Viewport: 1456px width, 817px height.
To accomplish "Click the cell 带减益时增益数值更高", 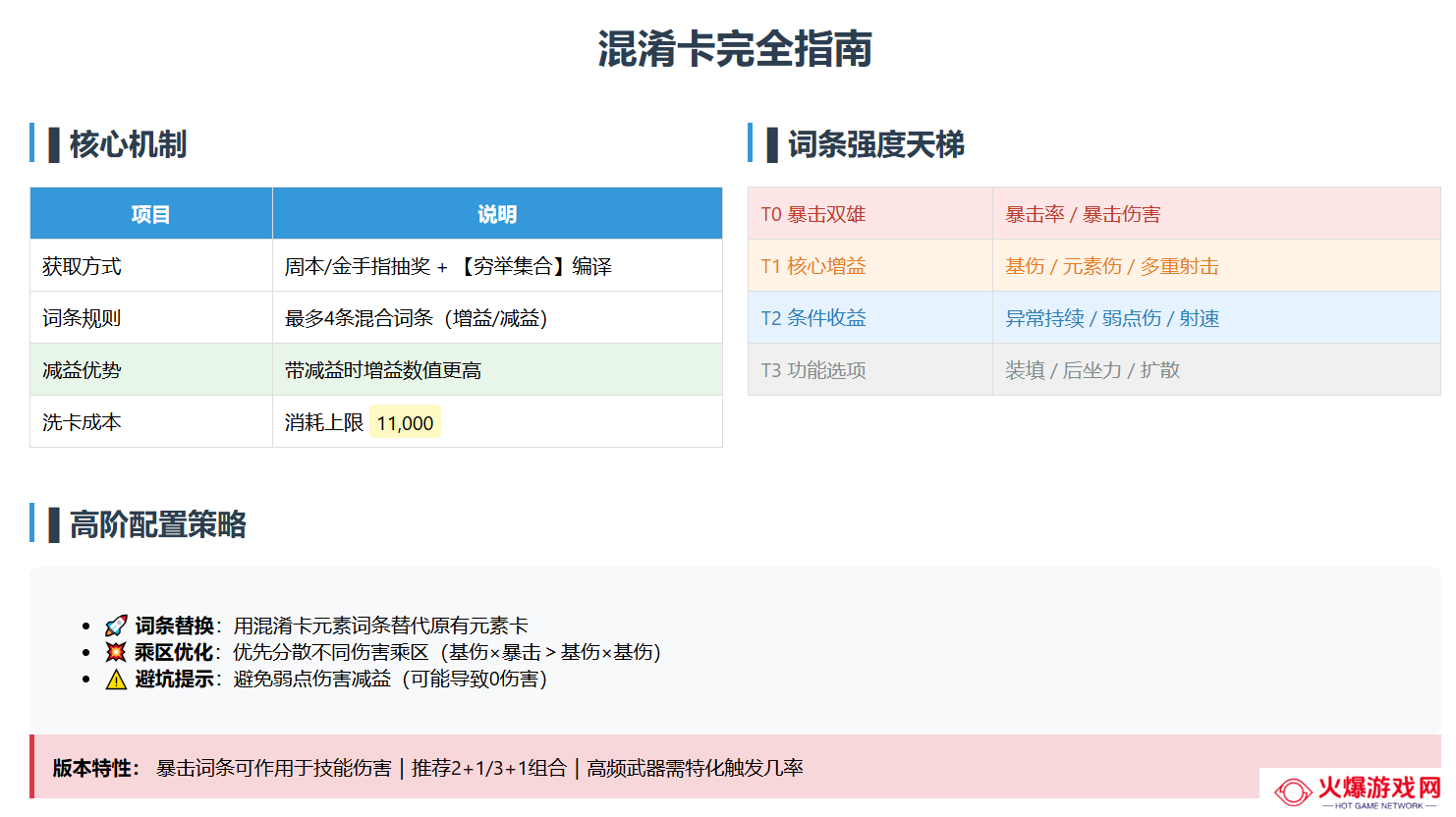I will [497, 370].
